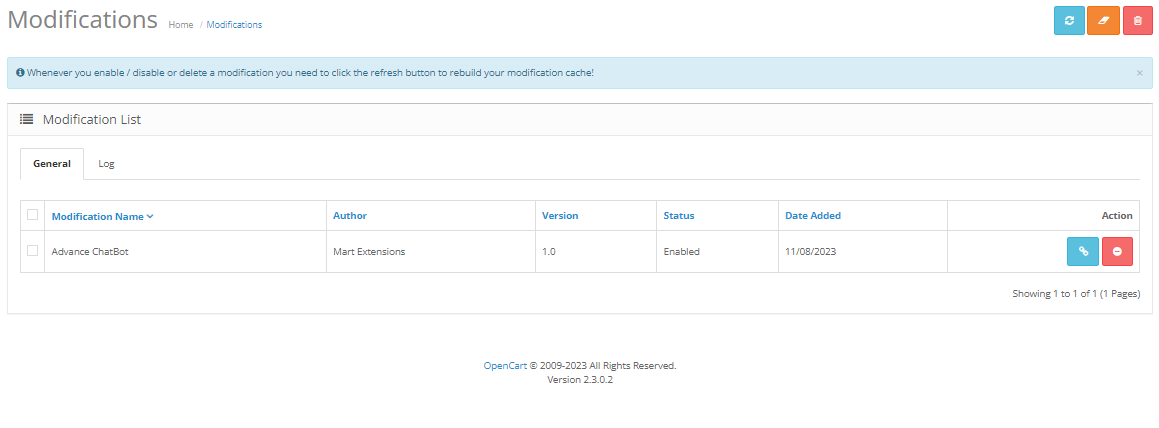The image size is (1159, 428).
Task: Click the 11/08/2023 date cell
Action: pos(863,251)
